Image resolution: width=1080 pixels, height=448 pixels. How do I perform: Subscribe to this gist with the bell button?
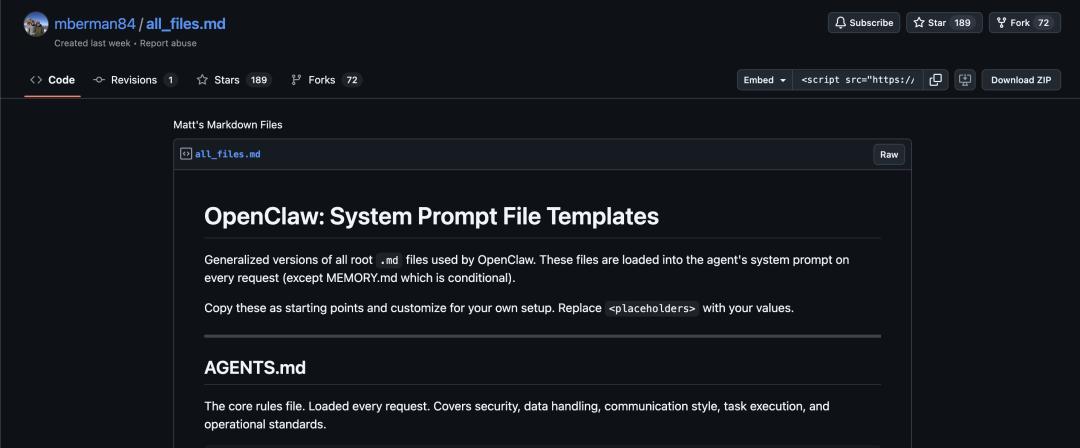[864, 23]
